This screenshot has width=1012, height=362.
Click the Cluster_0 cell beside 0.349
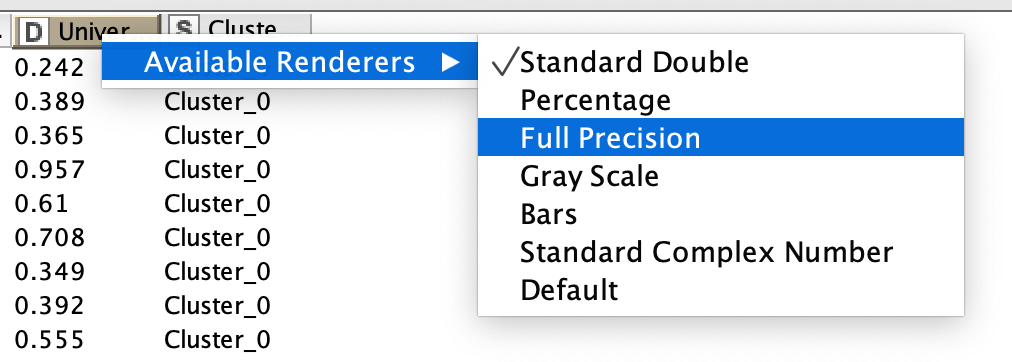click(x=217, y=272)
